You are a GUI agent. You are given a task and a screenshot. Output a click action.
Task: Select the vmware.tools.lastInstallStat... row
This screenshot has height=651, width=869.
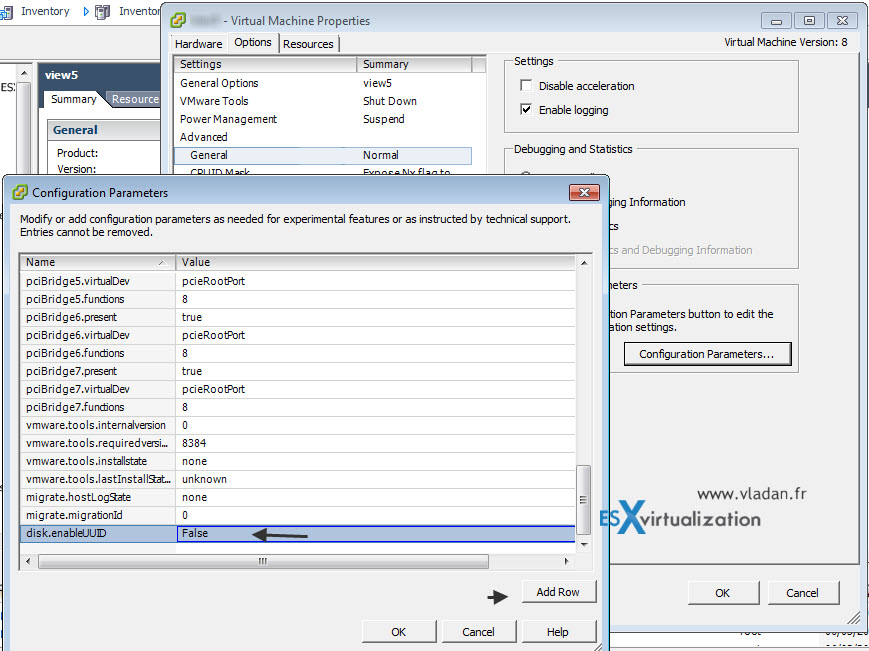pos(298,479)
